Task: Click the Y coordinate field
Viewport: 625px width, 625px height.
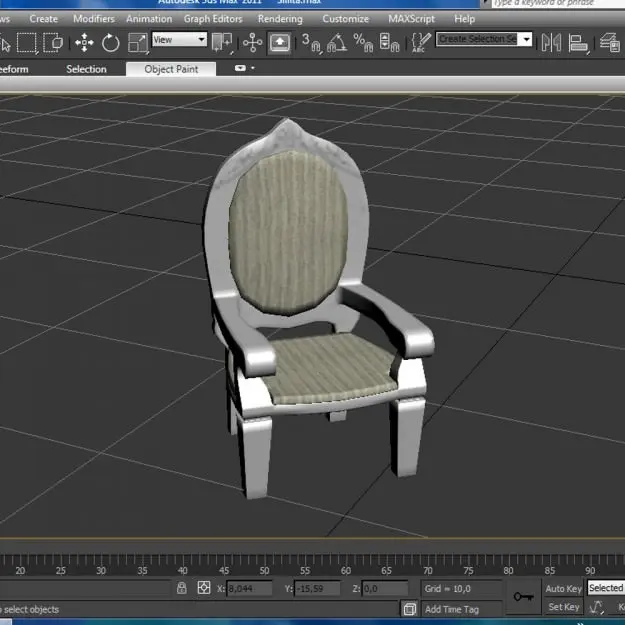Action: [x=317, y=588]
